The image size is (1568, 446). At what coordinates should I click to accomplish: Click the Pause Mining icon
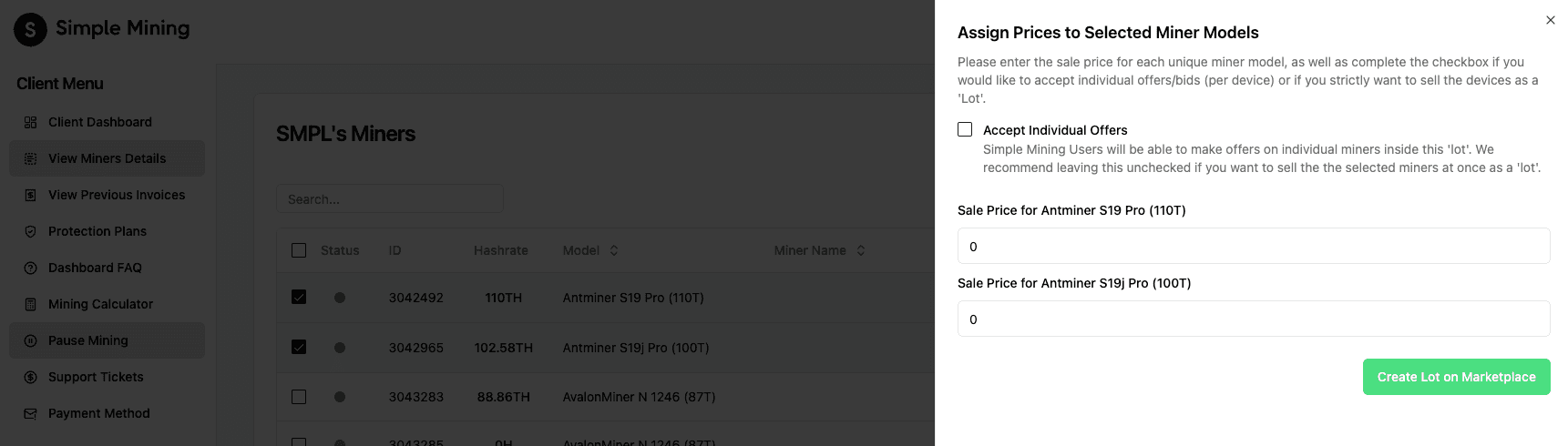pos(30,340)
